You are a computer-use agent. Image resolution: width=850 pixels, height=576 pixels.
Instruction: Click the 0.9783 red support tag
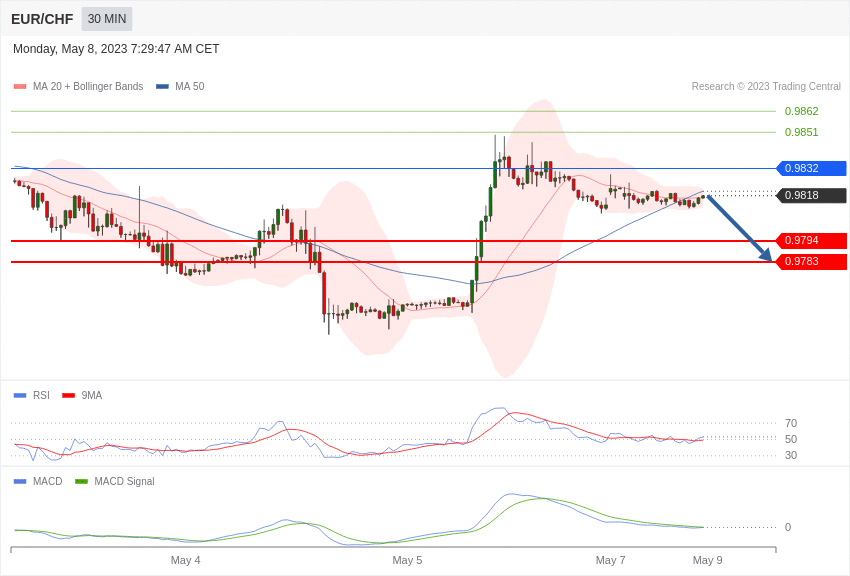(x=812, y=262)
